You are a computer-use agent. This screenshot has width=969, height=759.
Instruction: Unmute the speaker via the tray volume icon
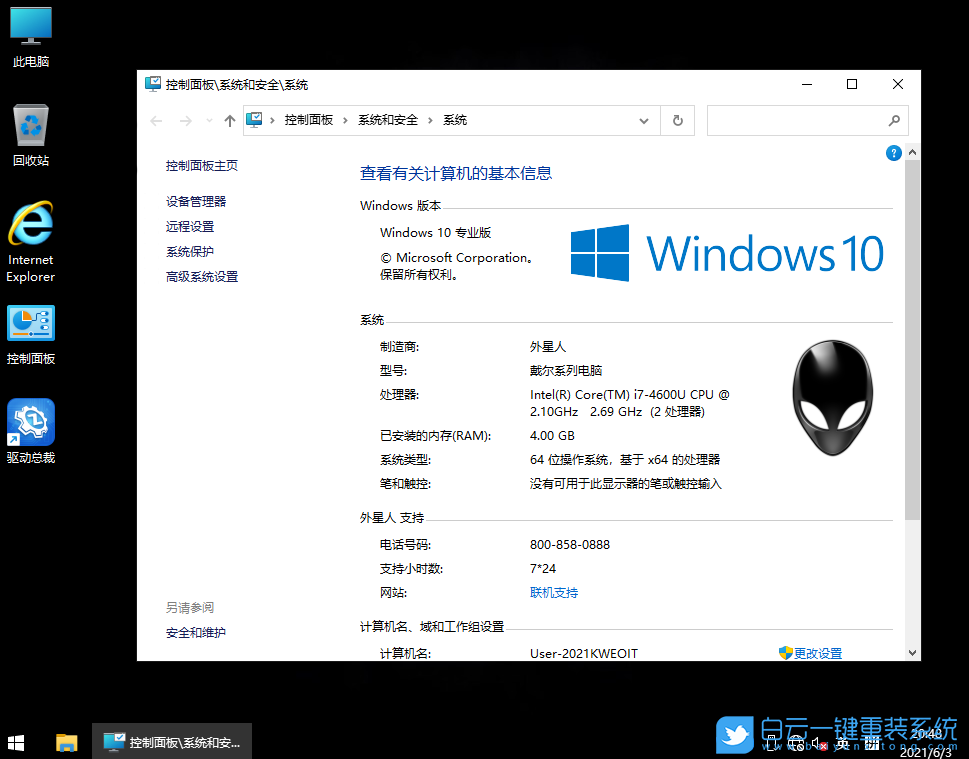[x=821, y=742]
